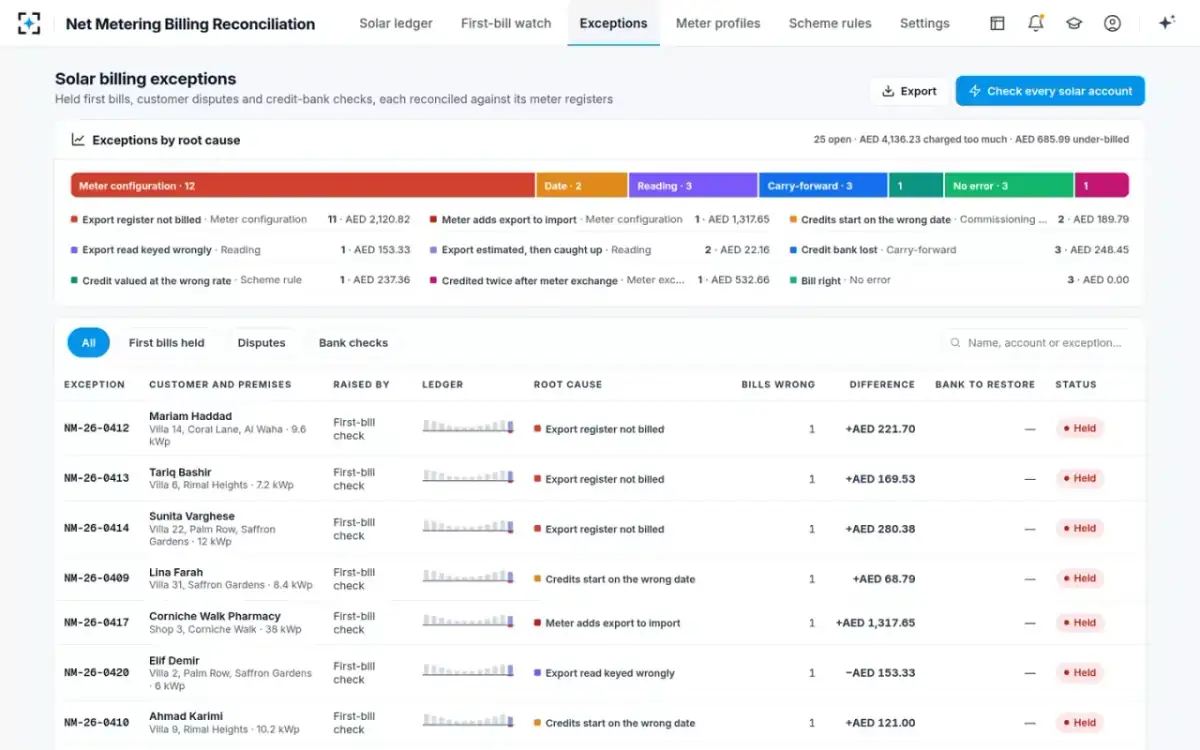Open exception NM-26-0420
Image resolution: width=1200 pixels, height=750 pixels.
click(x=96, y=672)
